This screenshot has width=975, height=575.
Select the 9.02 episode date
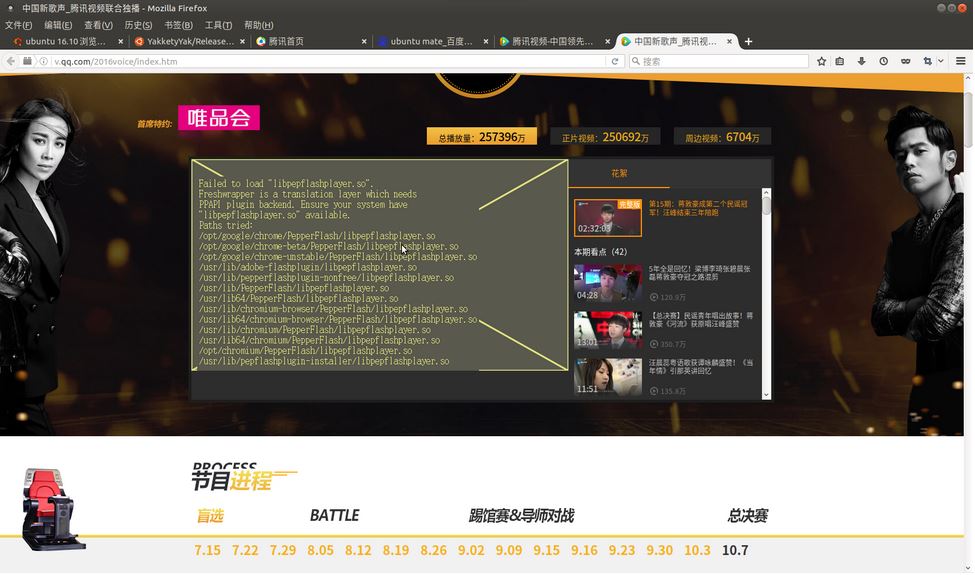pyautogui.click(x=471, y=550)
